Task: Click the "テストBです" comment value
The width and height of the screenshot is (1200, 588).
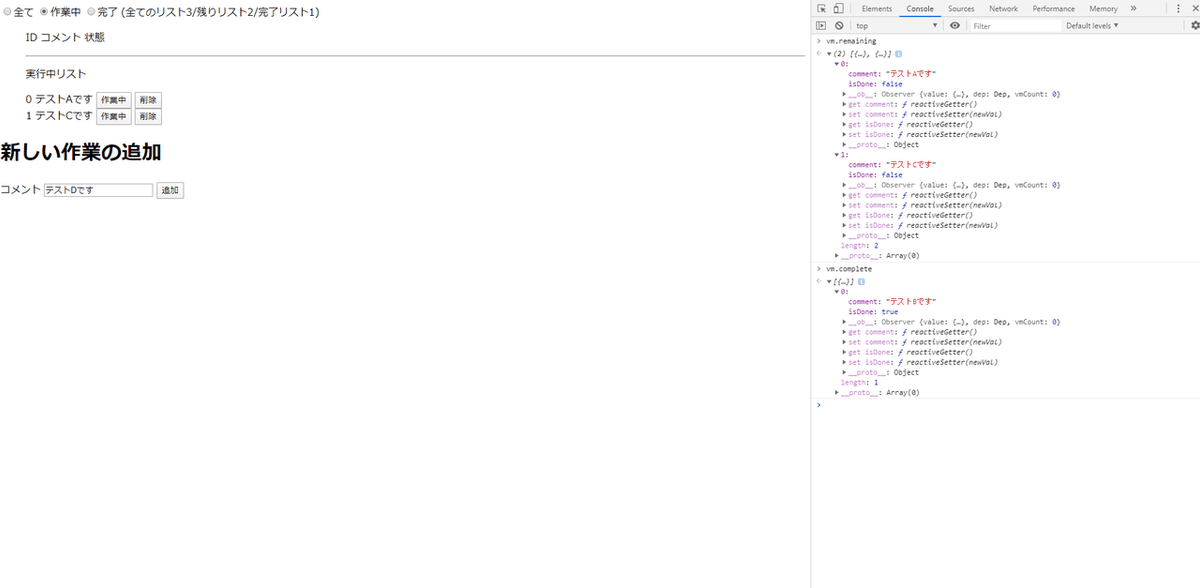Action: pos(909,301)
